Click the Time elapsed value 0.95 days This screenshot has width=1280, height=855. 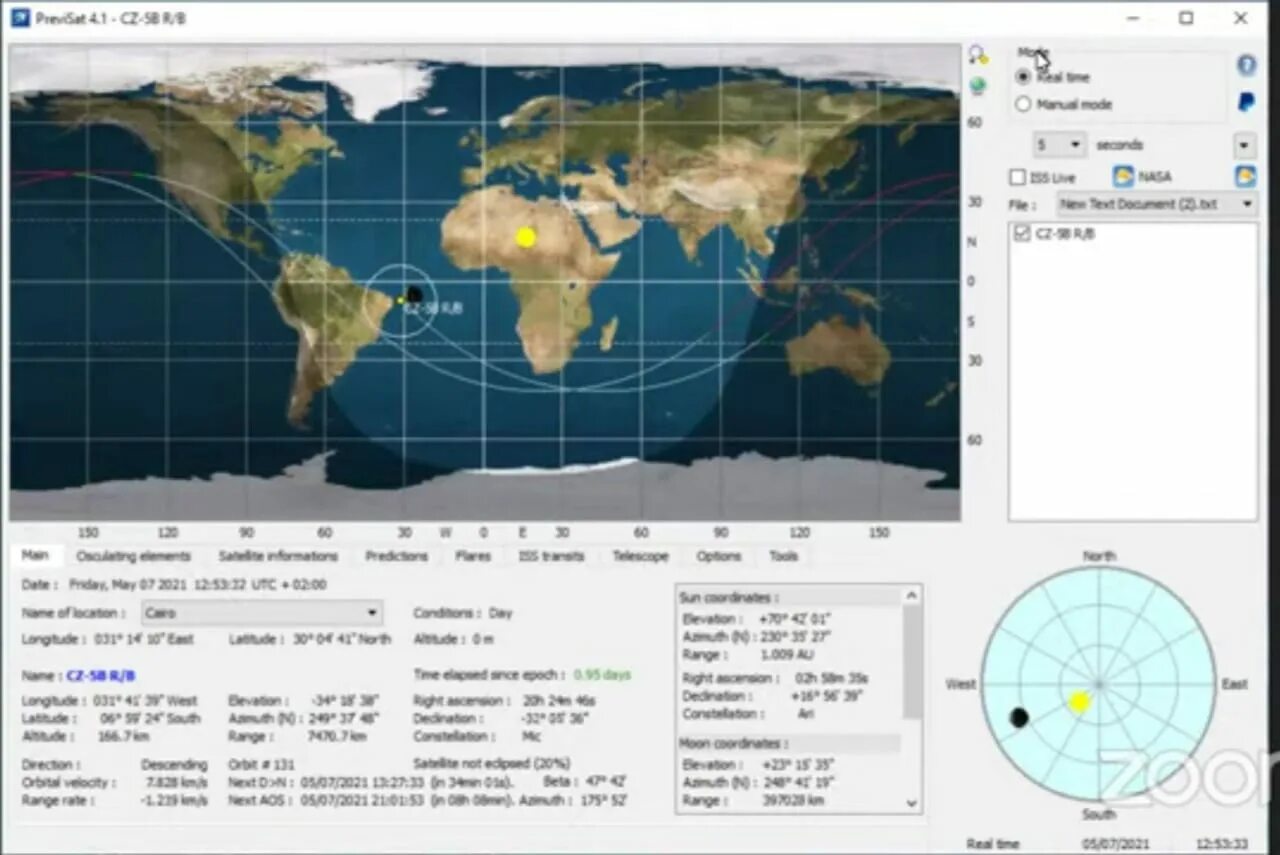[602, 675]
